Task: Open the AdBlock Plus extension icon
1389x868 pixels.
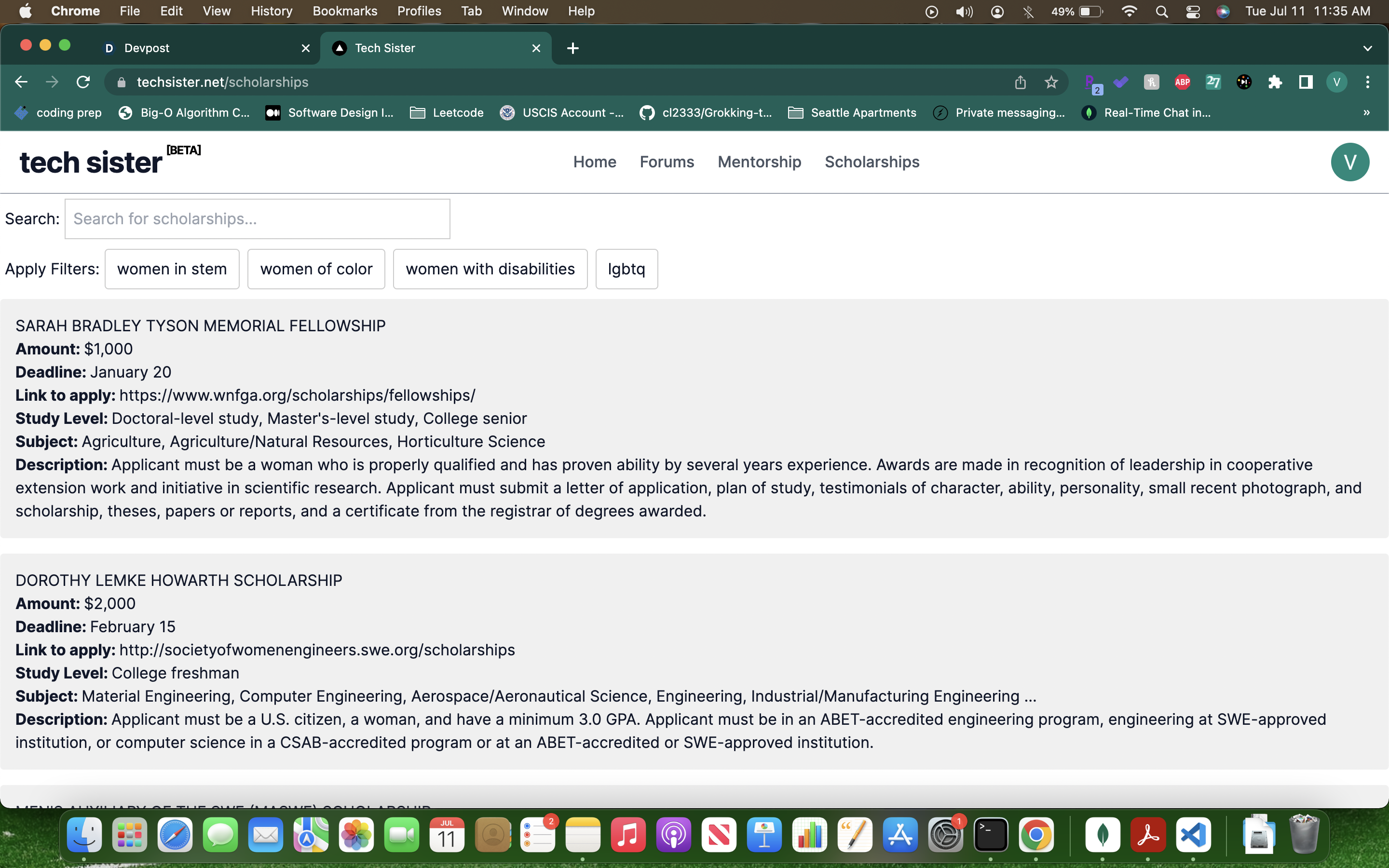Action: (x=1182, y=82)
